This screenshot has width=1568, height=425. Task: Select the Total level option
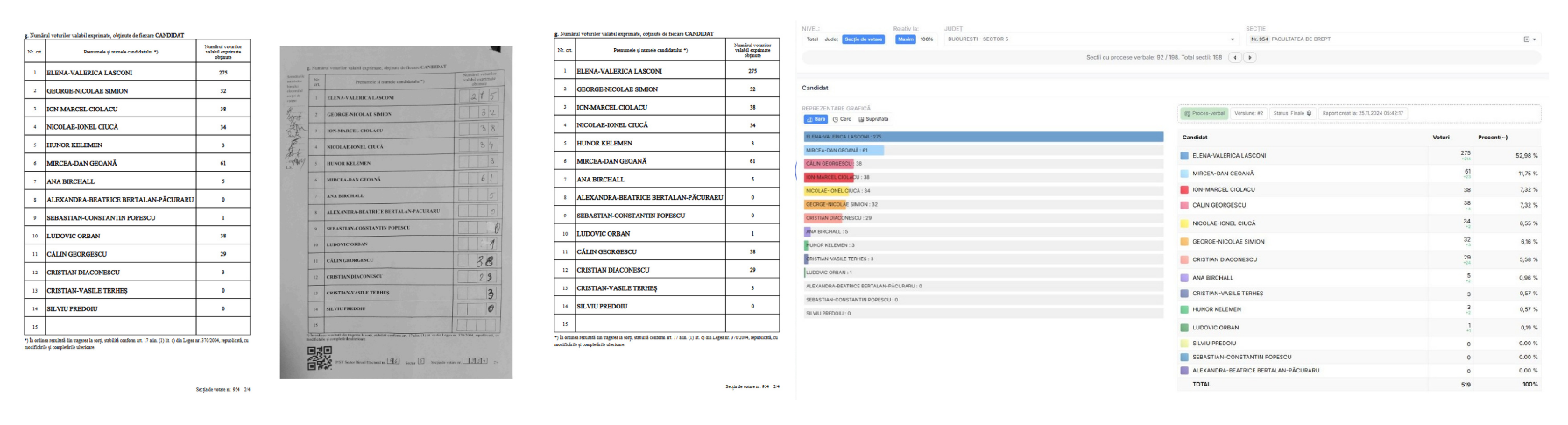point(812,39)
